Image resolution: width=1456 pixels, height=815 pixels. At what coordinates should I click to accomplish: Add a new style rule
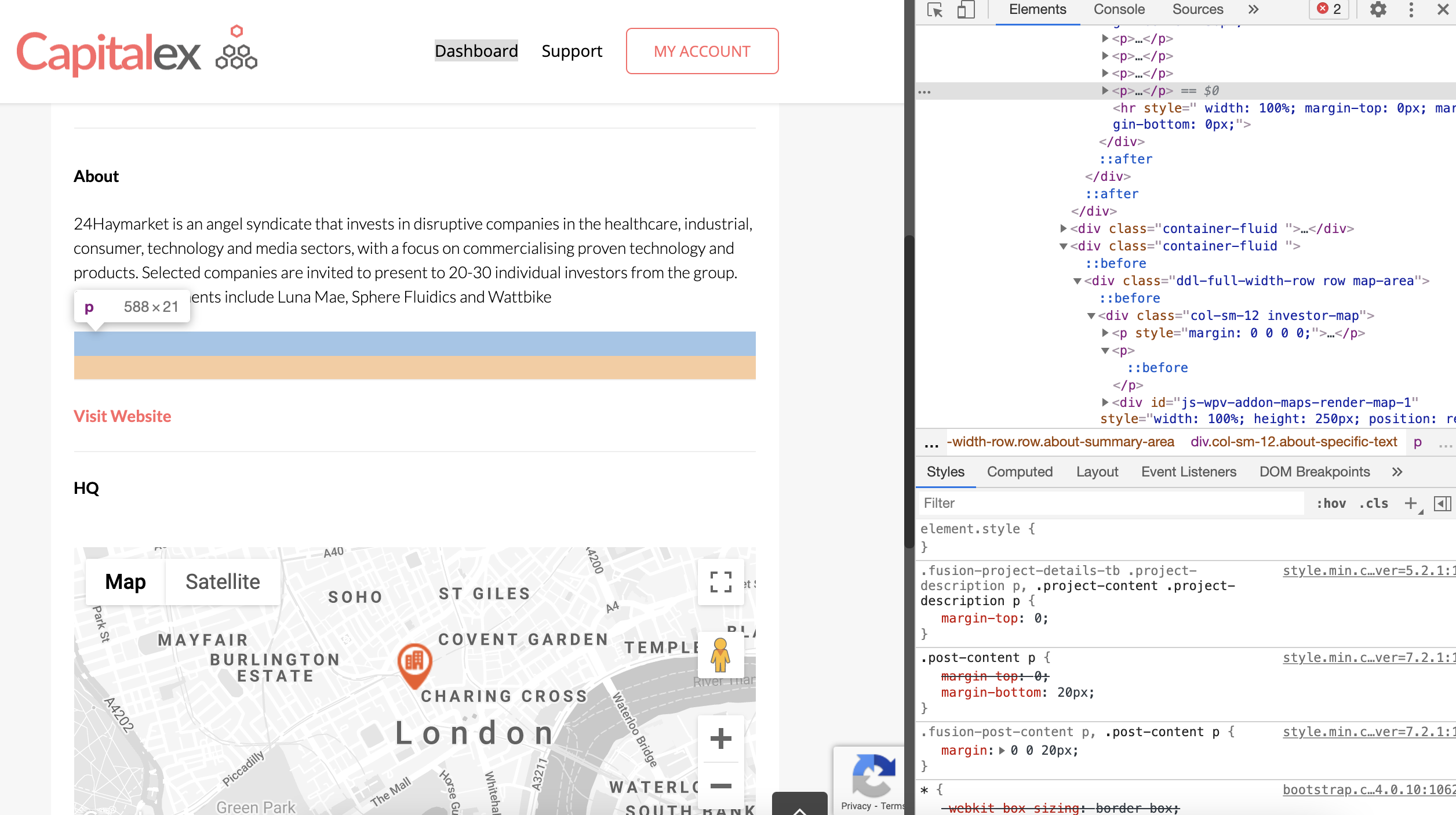(x=1412, y=503)
